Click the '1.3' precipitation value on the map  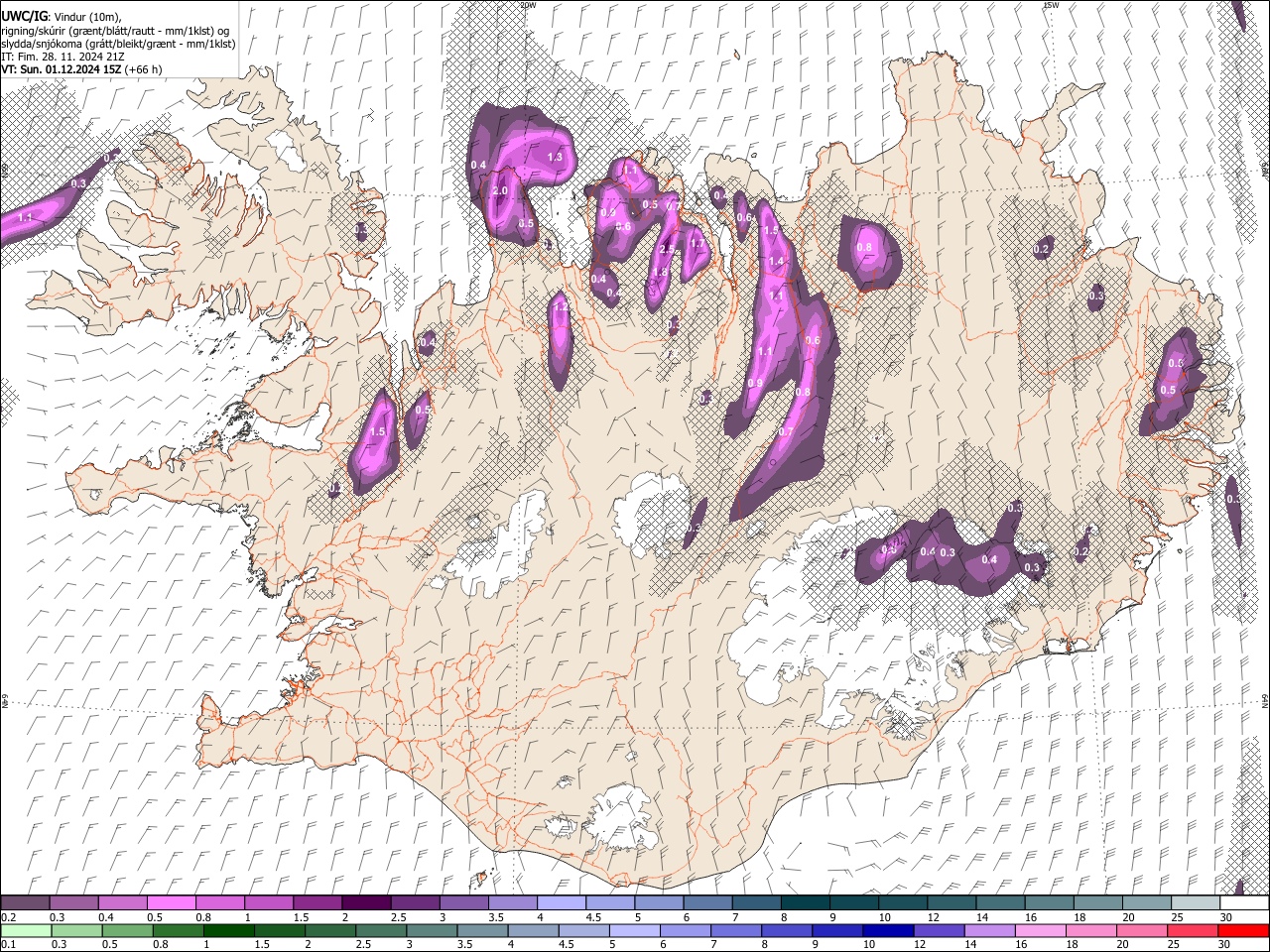point(555,157)
